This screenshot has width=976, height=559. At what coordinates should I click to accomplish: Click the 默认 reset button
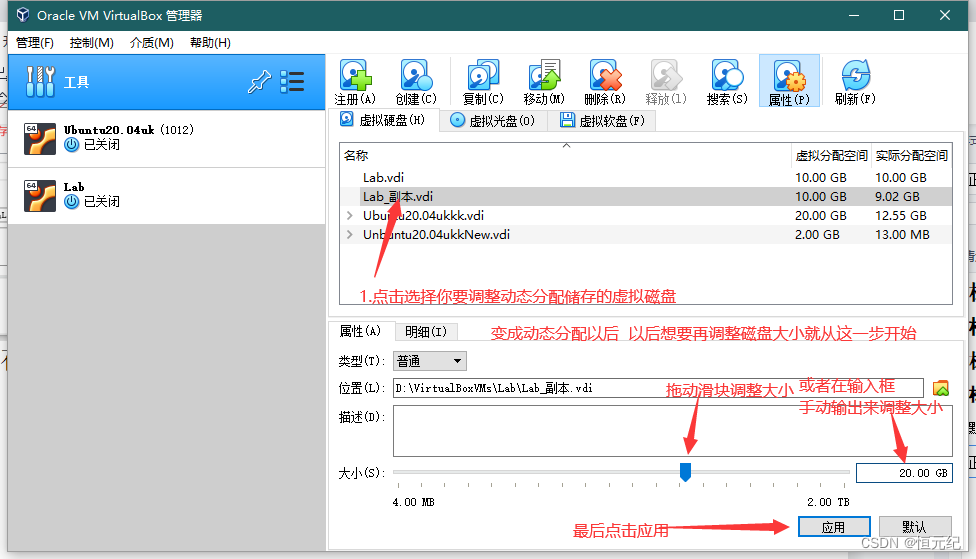tap(915, 527)
